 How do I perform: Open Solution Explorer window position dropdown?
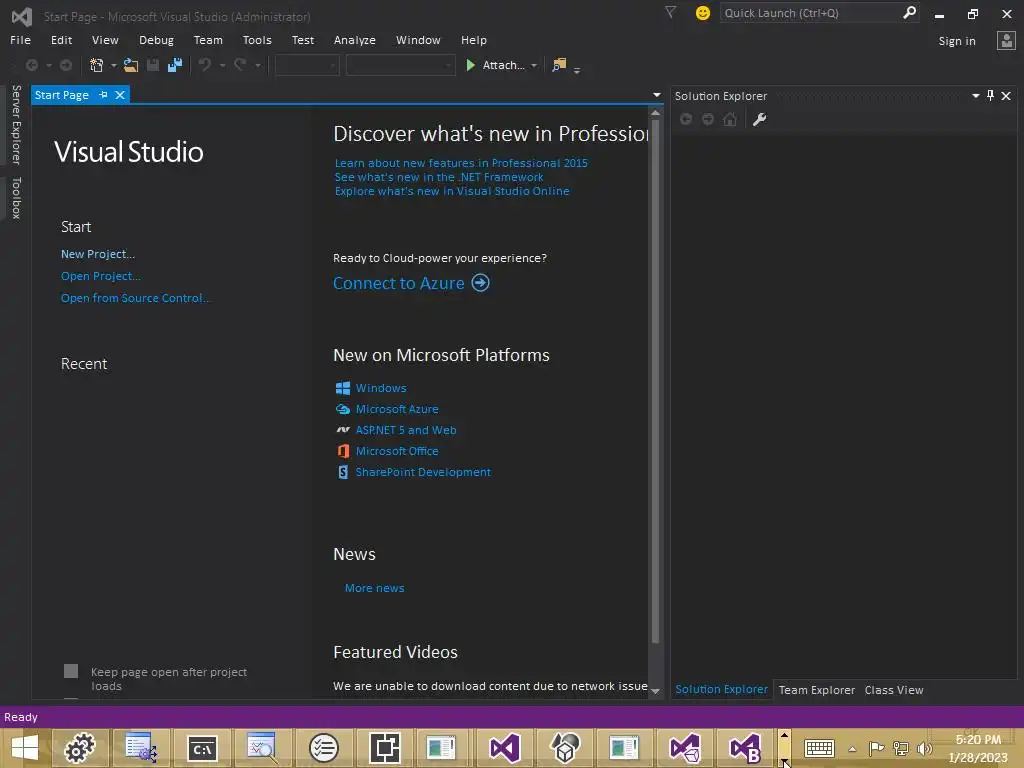pyautogui.click(x=976, y=95)
